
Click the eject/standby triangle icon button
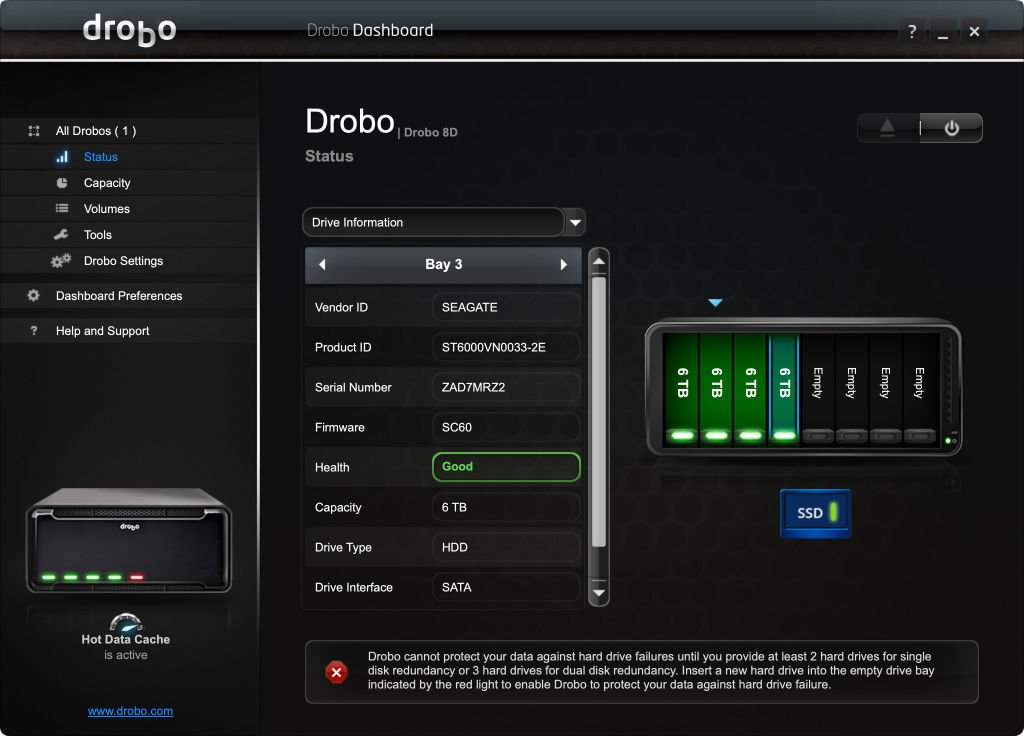click(x=888, y=128)
